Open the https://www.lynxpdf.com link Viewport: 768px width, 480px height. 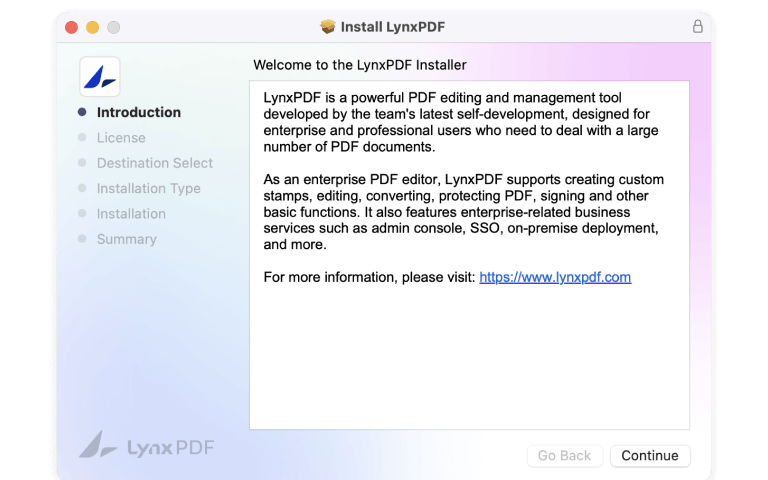(x=555, y=277)
